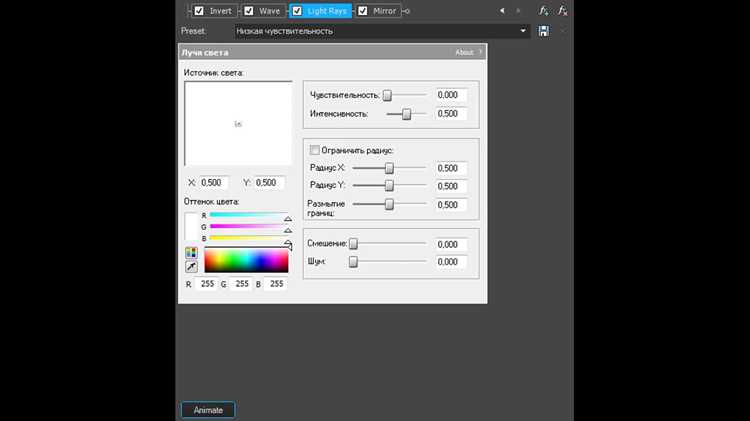This screenshot has width=750, height=421.
Task: Select the Light Rays plug-in tab
Action: click(327, 11)
